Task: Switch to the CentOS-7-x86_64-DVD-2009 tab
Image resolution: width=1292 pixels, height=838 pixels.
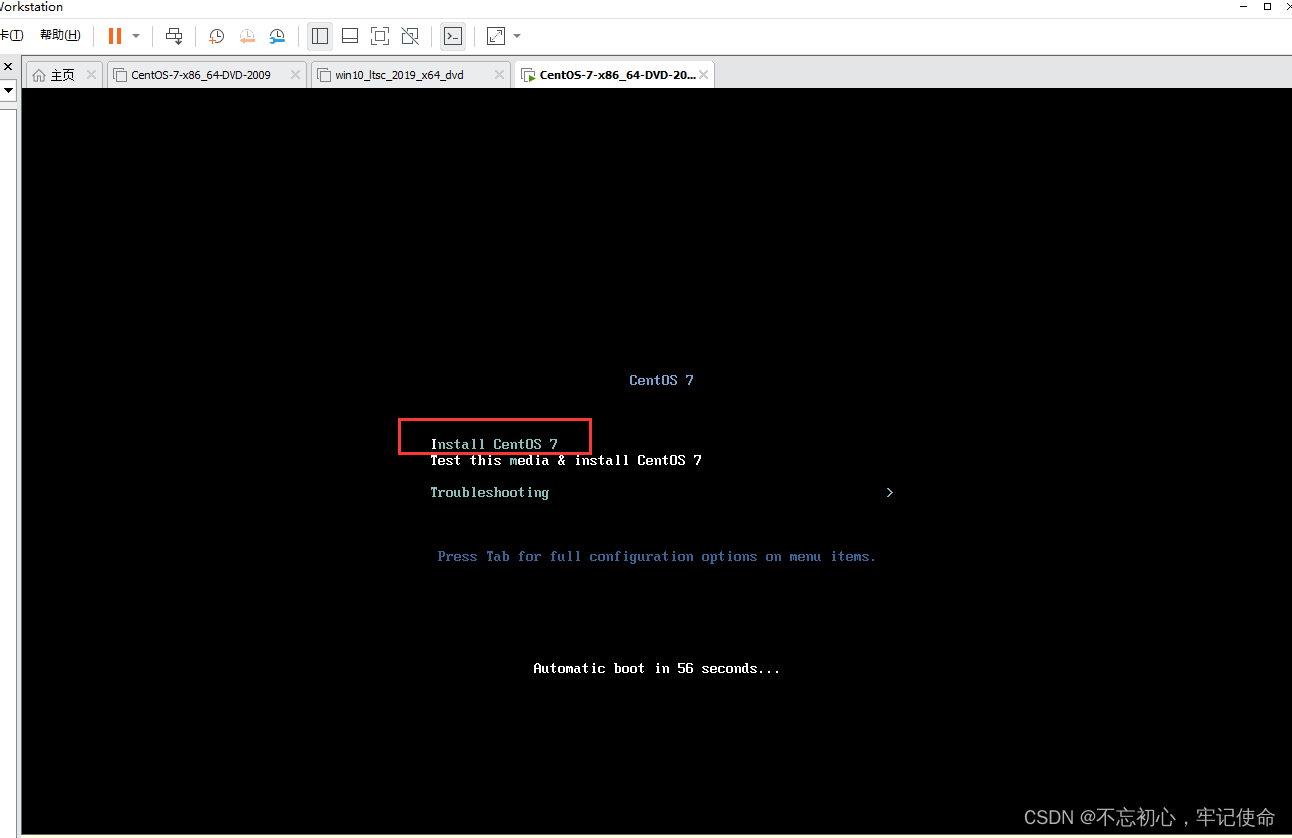Action: point(201,75)
